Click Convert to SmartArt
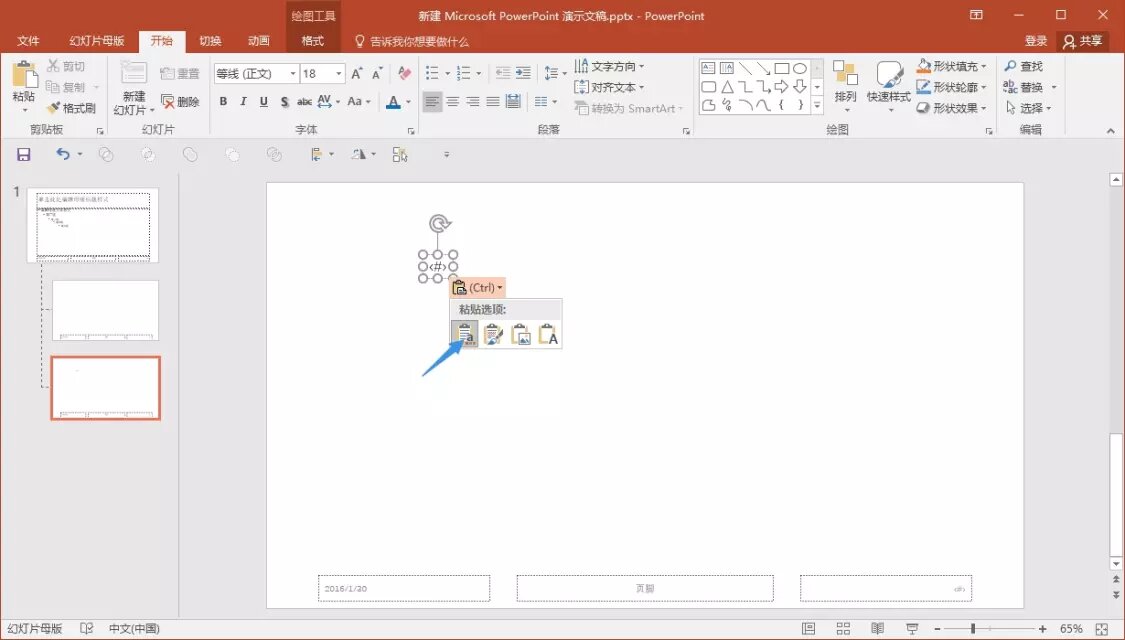 (x=629, y=108)
